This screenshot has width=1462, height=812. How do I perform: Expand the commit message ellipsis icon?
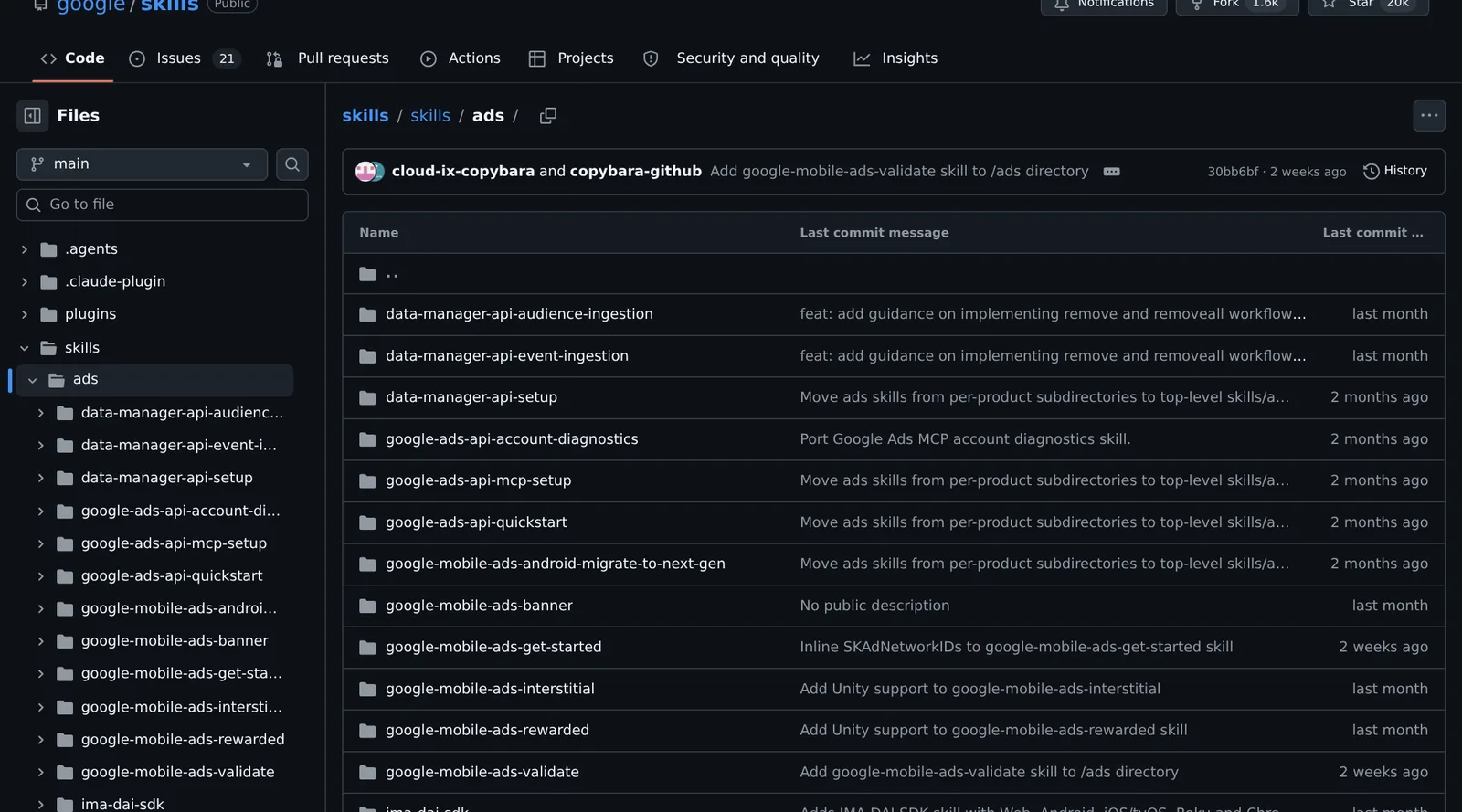click(x=1111, y=172)
